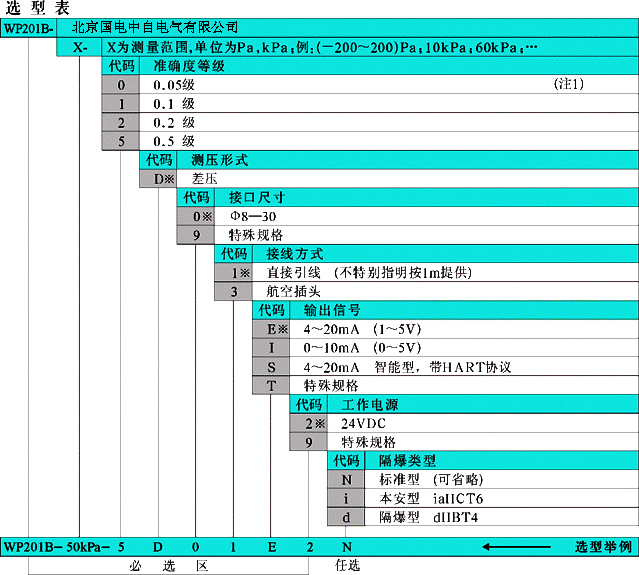Click the 0.05级 accuracy entry
Viewport: 639px width, 575px height.
(x=174, y=85)
